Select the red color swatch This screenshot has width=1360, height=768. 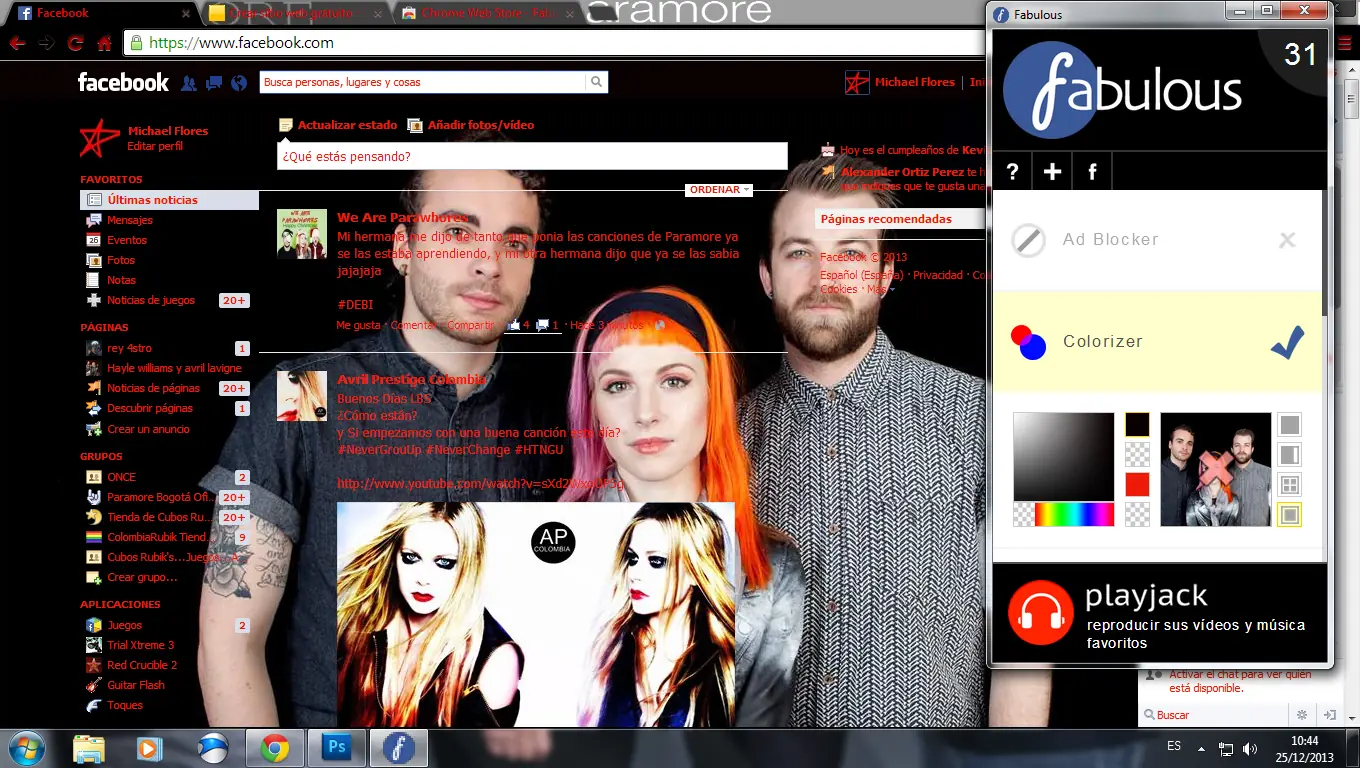(x=1137, y=485)
